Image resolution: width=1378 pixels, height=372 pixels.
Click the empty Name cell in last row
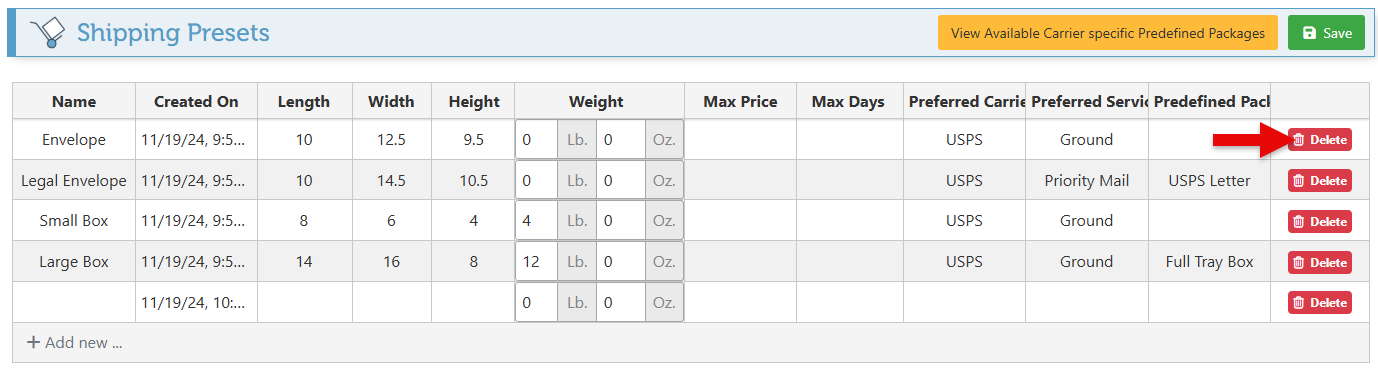[x=74, y=302]
